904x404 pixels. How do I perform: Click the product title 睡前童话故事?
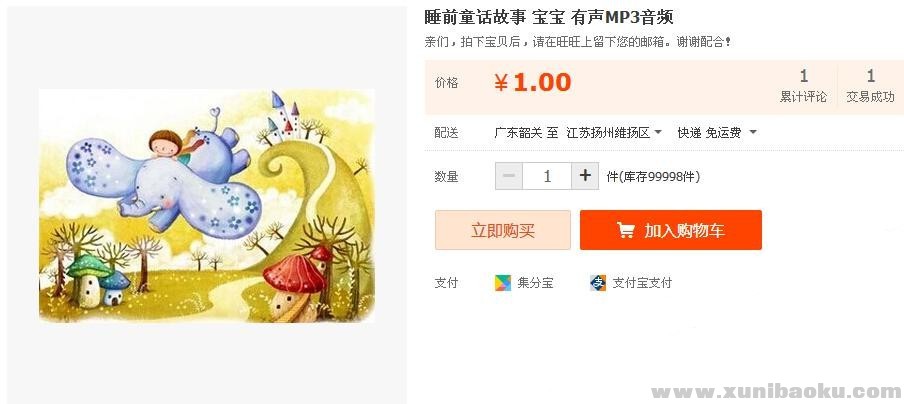[x=475, y=17]
